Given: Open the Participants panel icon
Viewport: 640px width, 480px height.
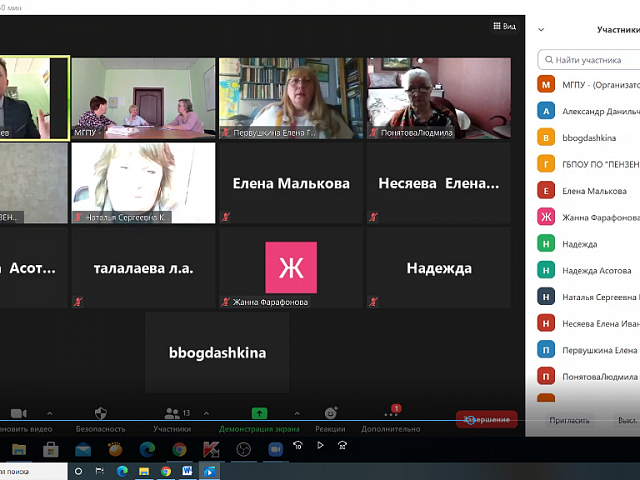Looking at the screenshot, I should point(171,413).
